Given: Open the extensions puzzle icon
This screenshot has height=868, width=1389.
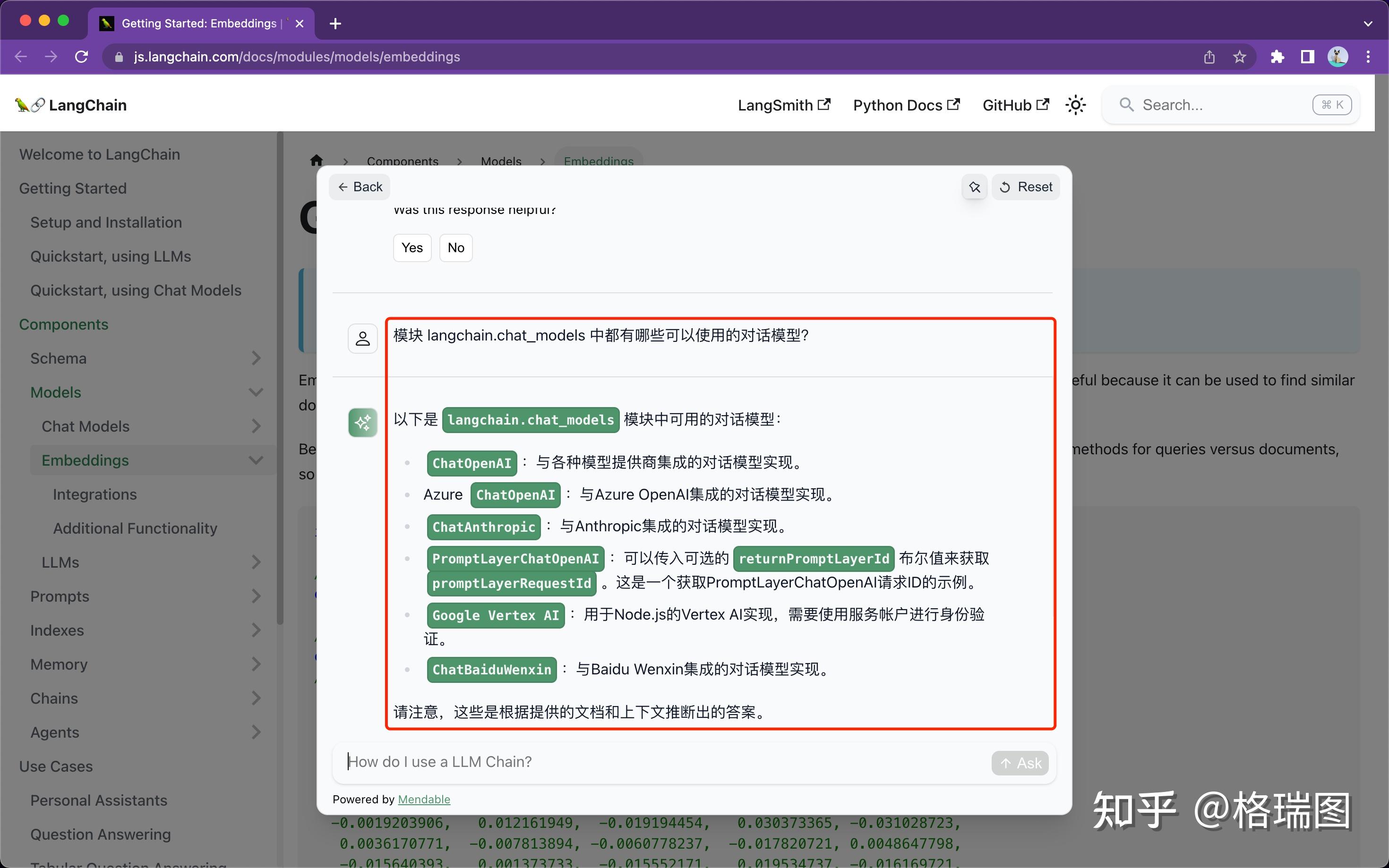Looking at the screenshot, I should 1278,57.
